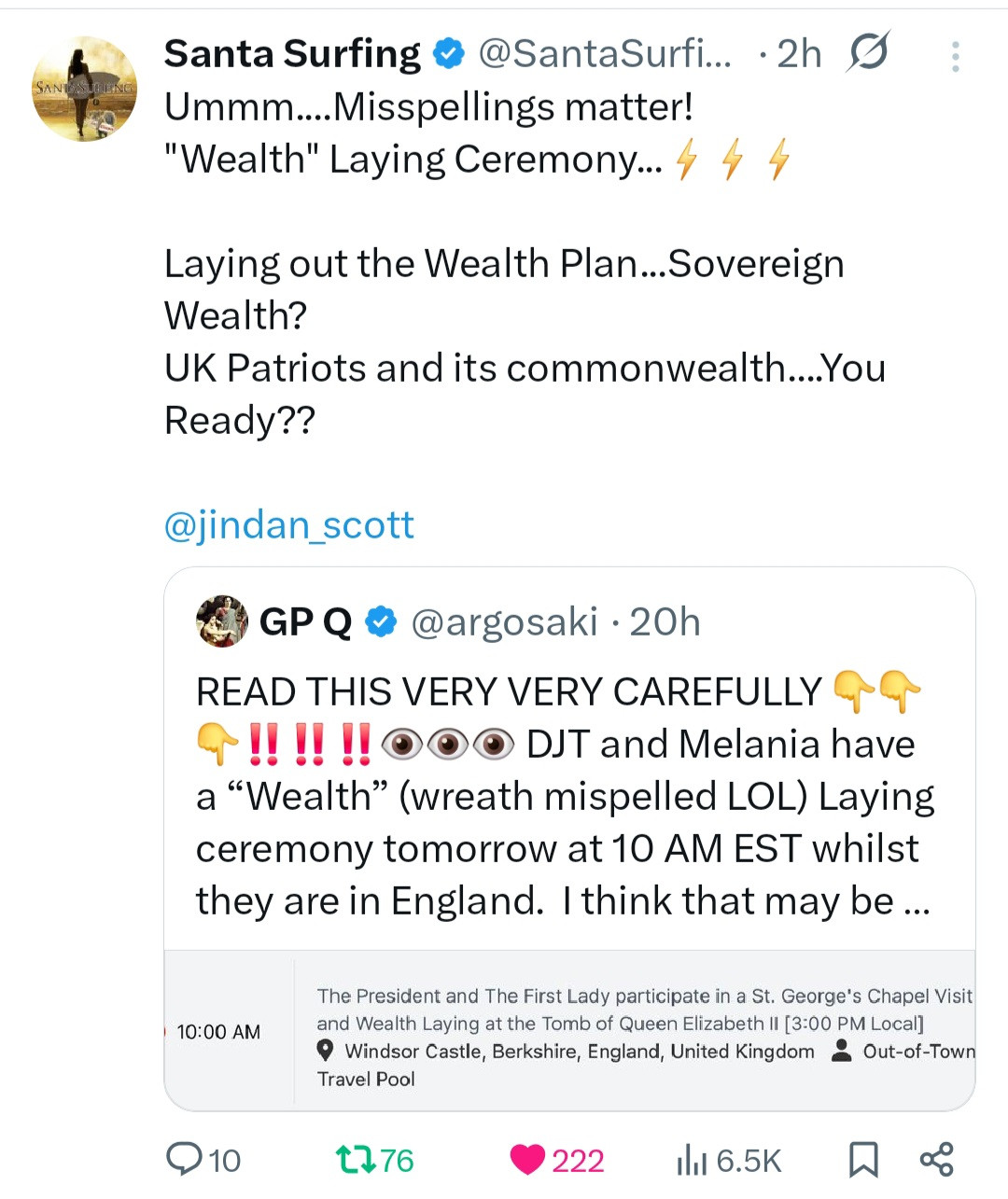Toggle the pink heart like button

coord(527,1160)
